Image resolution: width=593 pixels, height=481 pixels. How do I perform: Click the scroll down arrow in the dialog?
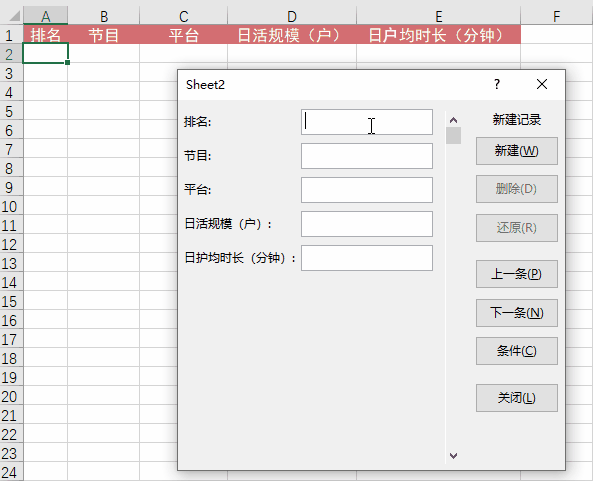pos(453,456)
